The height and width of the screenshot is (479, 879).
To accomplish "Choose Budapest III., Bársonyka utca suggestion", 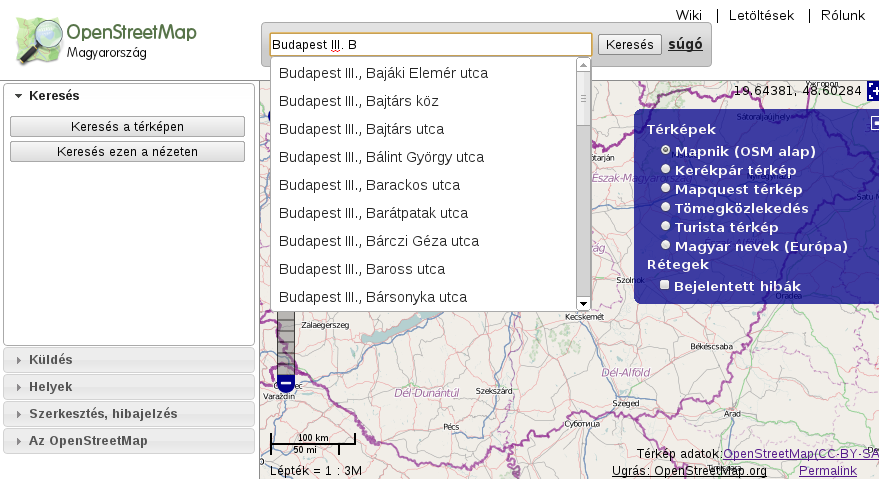I will [423, 297].
